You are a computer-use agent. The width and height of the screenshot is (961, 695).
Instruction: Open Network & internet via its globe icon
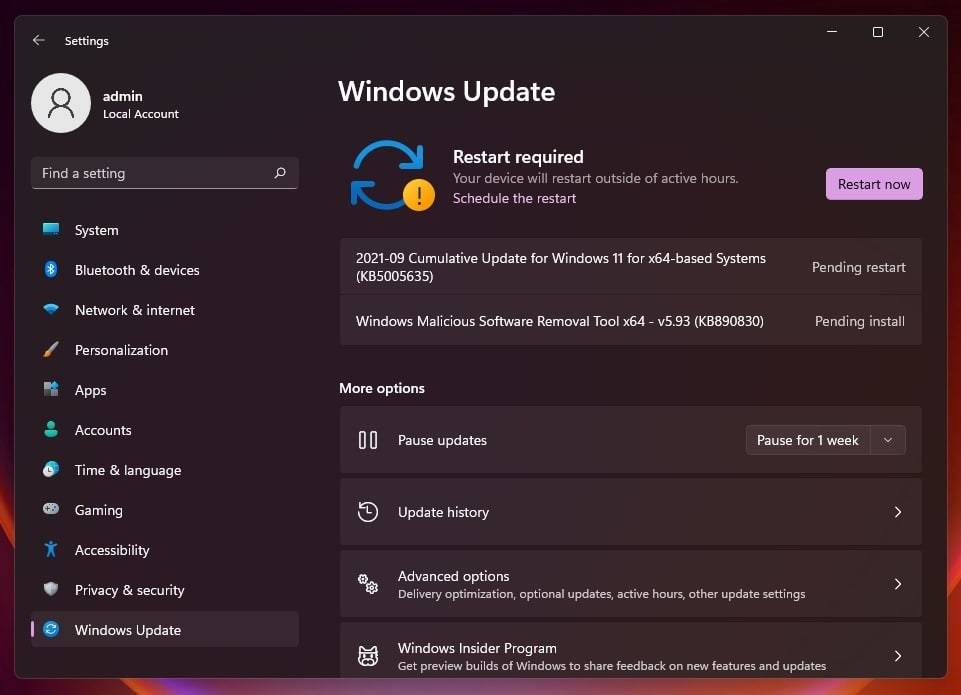(x=52, y=309)
